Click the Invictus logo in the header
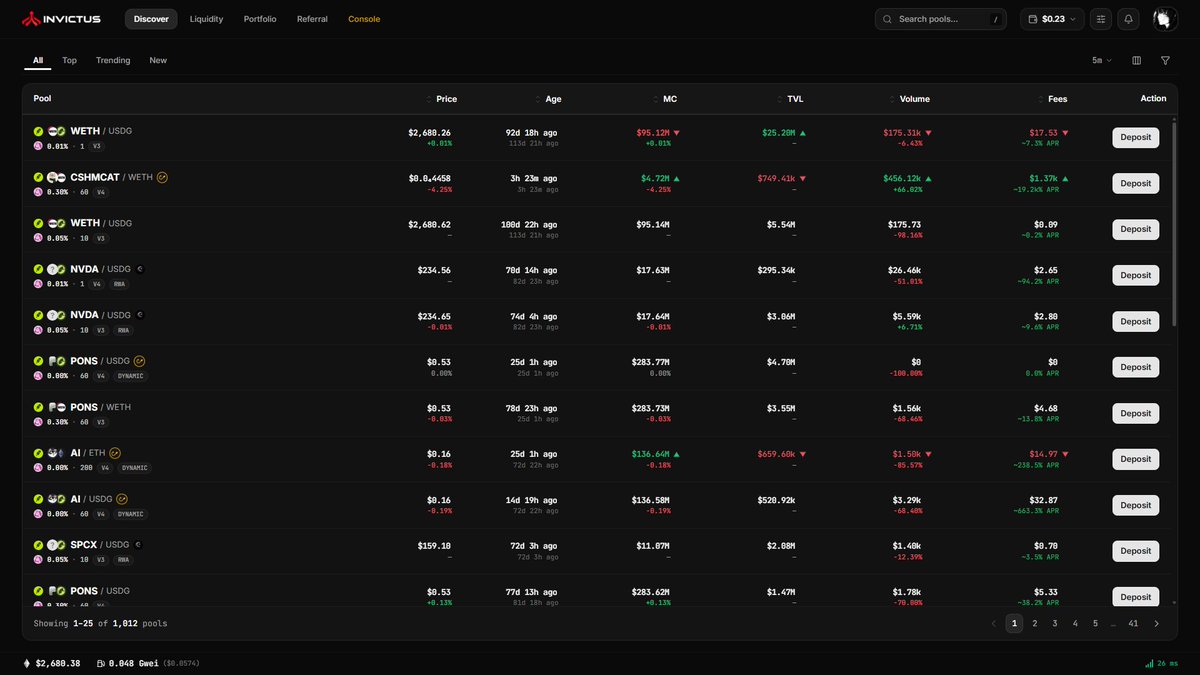This screenshot has height=675, width=1200. 62,19
